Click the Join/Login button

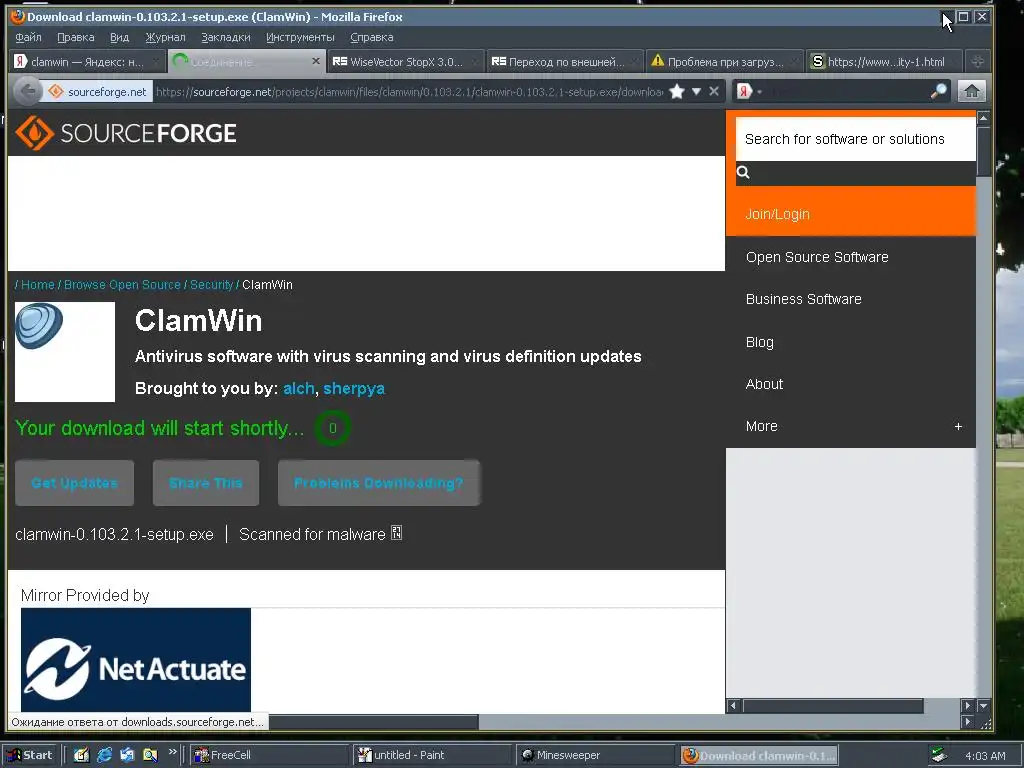click(x=850, y=214)
